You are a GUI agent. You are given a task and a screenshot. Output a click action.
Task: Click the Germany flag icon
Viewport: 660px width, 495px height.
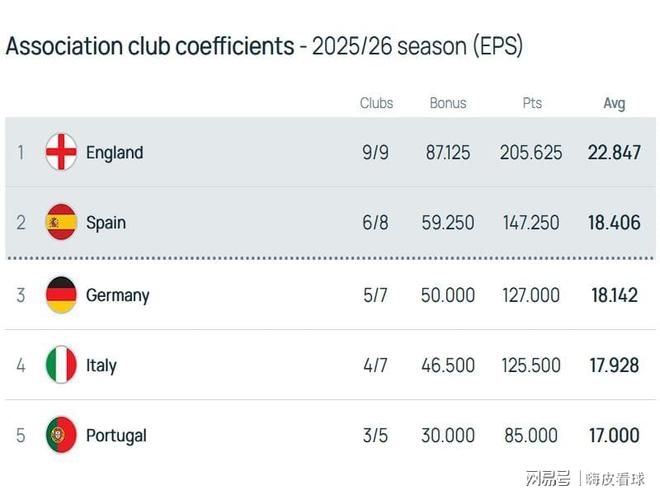(61, 295)
